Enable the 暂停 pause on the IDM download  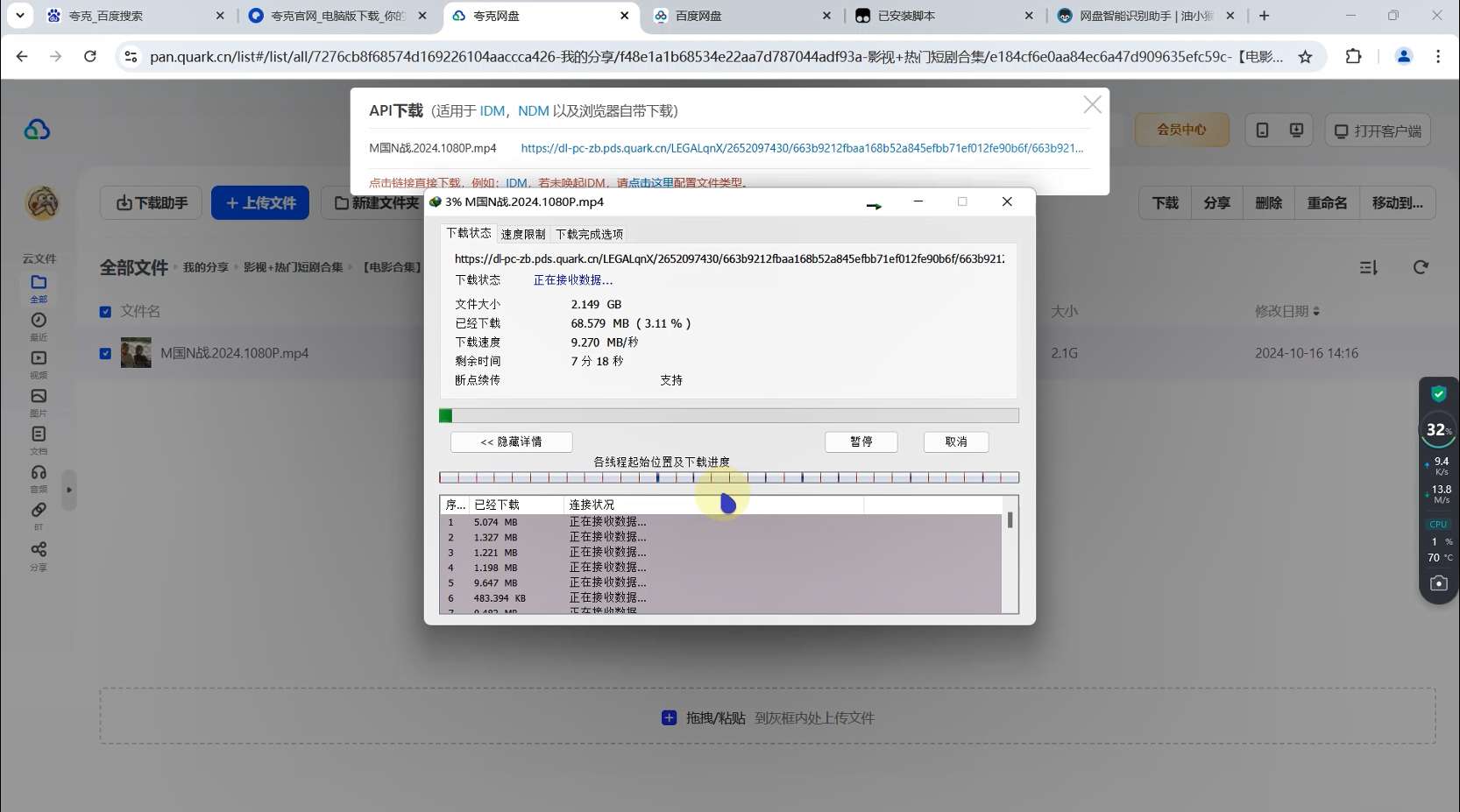(x=861, y=442)
